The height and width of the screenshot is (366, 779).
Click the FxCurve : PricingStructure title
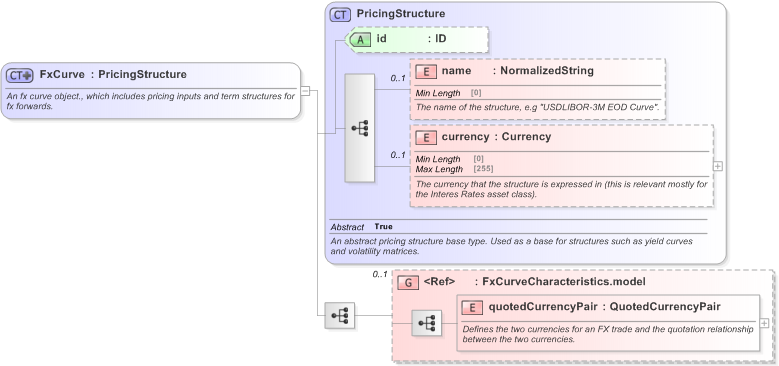(113, 74)
